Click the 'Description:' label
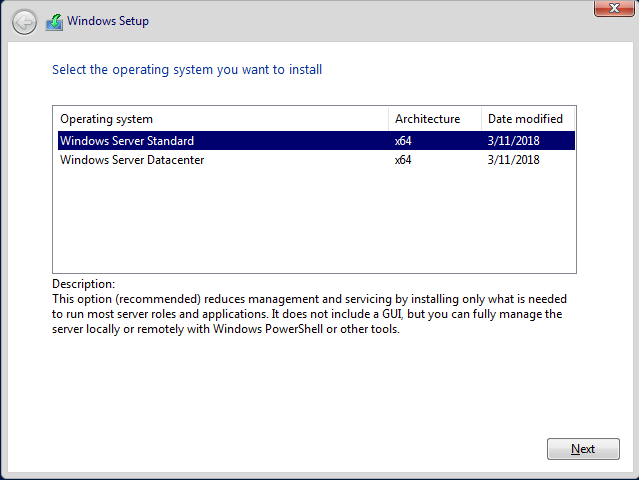639x480 pixels. [83, 284]
